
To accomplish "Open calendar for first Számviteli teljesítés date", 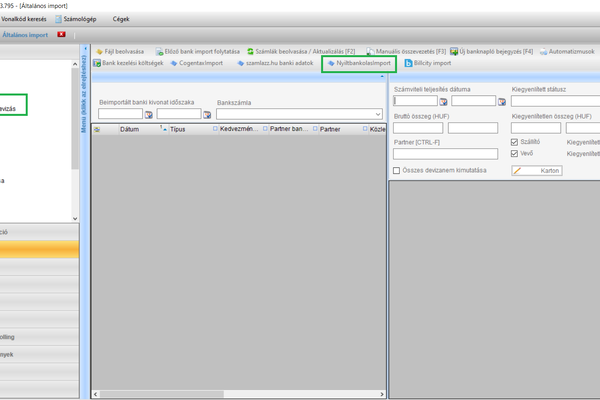I will pos(444,101).
